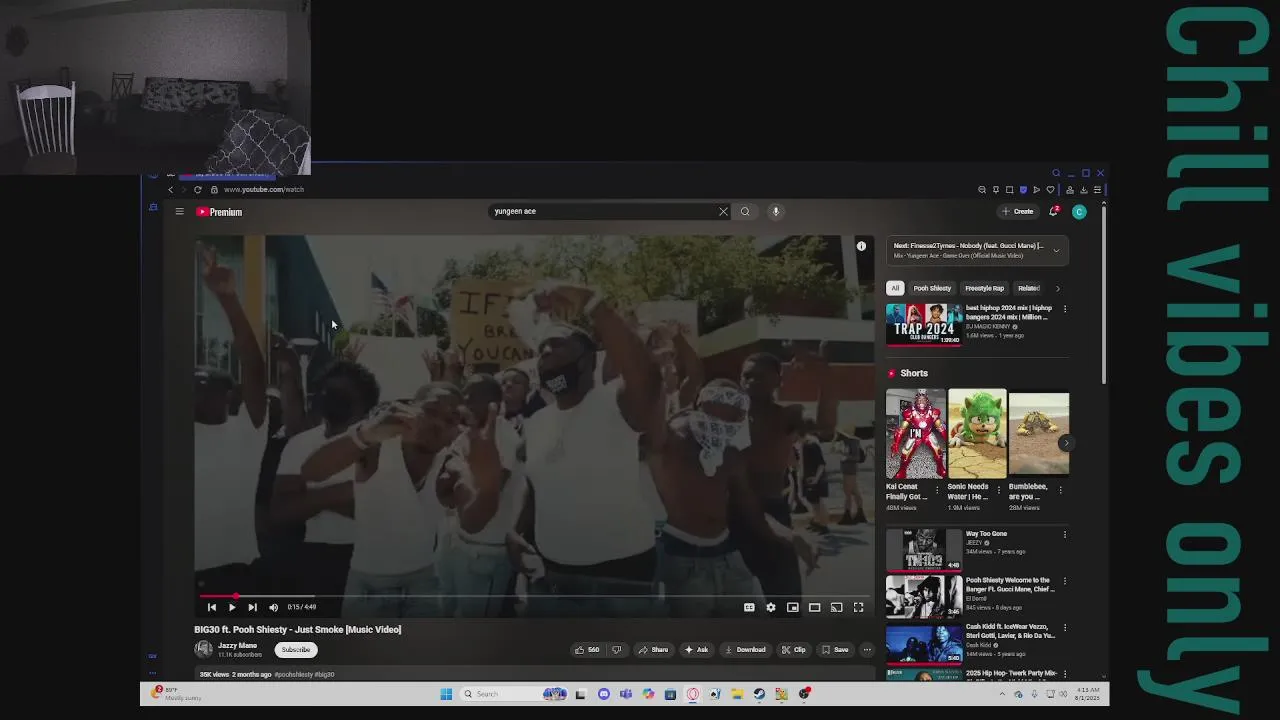1280x720 pixels.
Task: Select the Related filter chip
Action: point(1028,288)
